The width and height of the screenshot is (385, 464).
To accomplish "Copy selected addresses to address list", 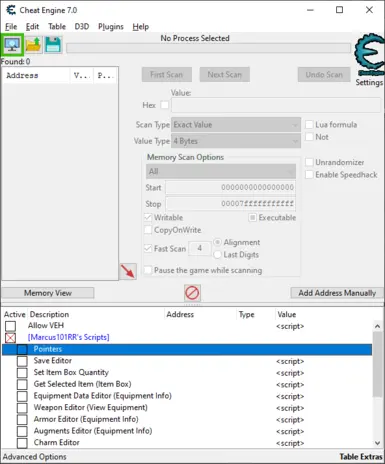I will [128, 271].
